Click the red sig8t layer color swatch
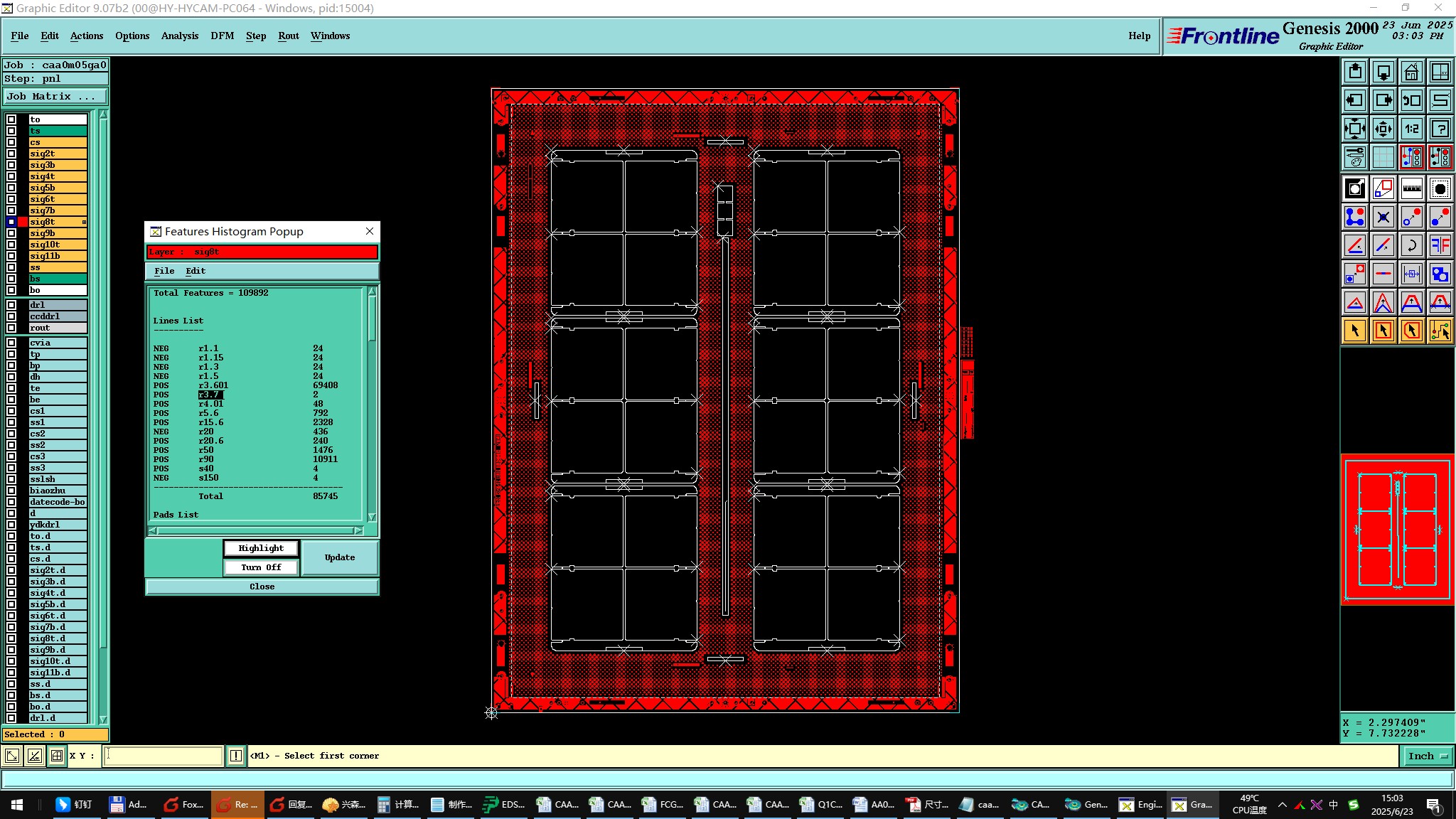 coord(23,222)
